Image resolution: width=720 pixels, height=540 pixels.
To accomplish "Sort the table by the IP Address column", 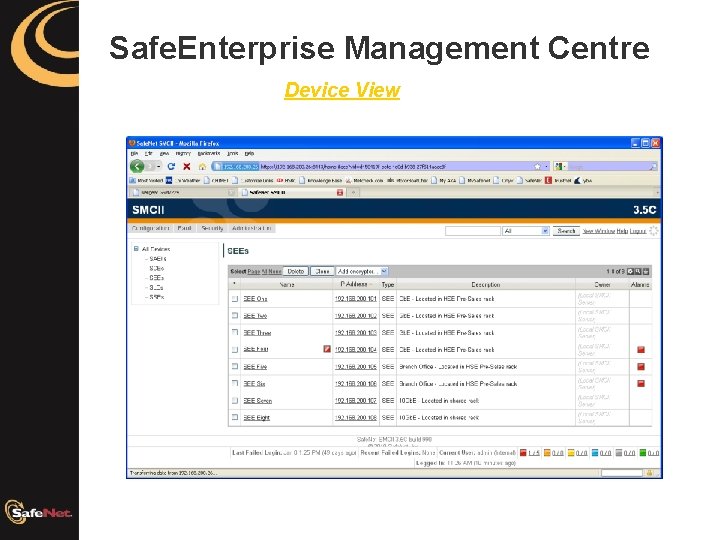I will pyautogui.click(x=354, y=284).
